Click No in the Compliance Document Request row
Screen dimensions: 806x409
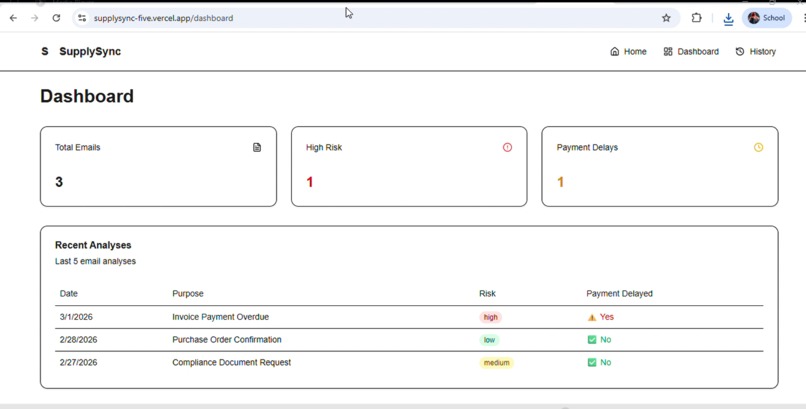606,362
